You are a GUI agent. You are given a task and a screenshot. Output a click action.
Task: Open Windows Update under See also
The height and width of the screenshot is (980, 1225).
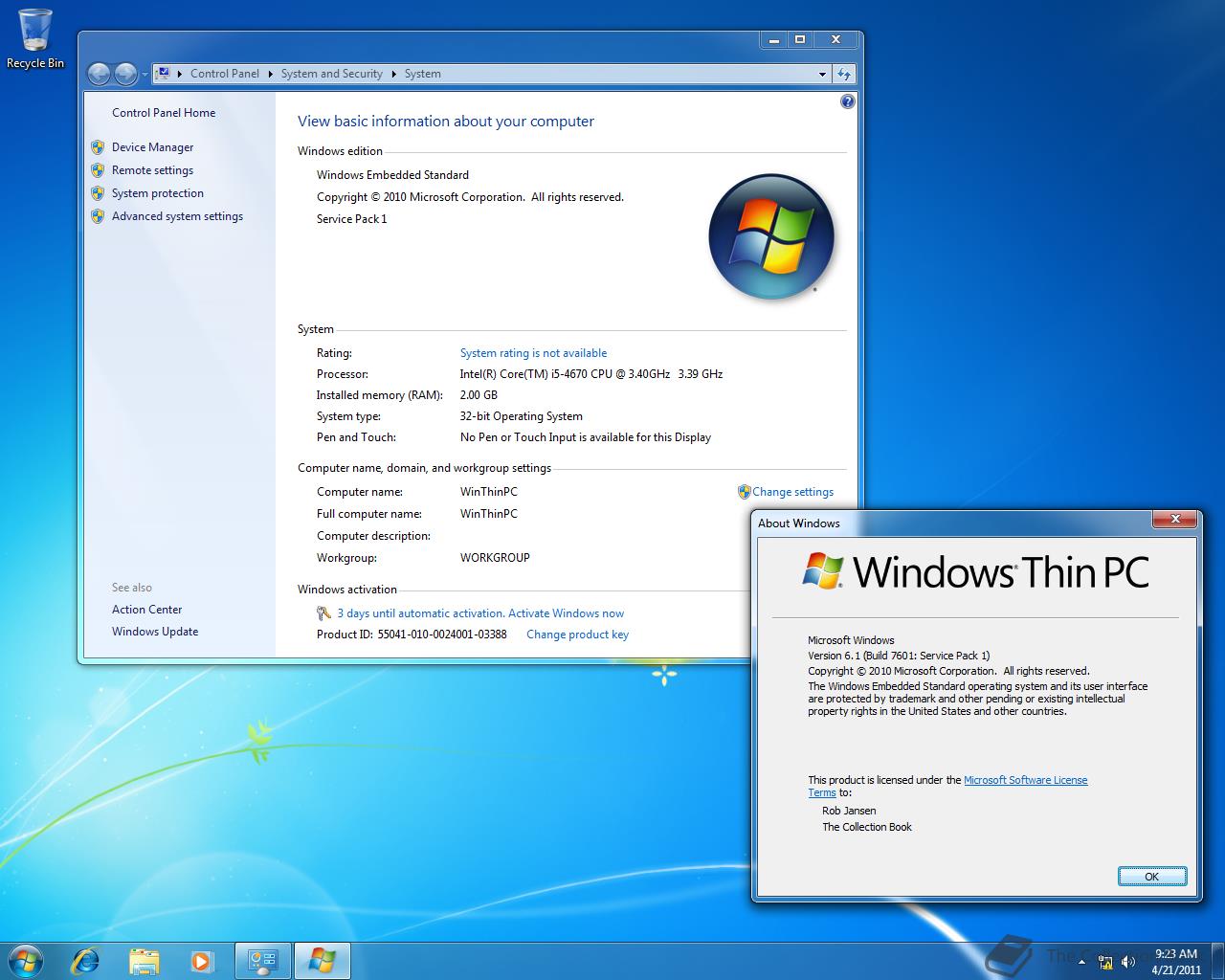click(x=155, y=631)
